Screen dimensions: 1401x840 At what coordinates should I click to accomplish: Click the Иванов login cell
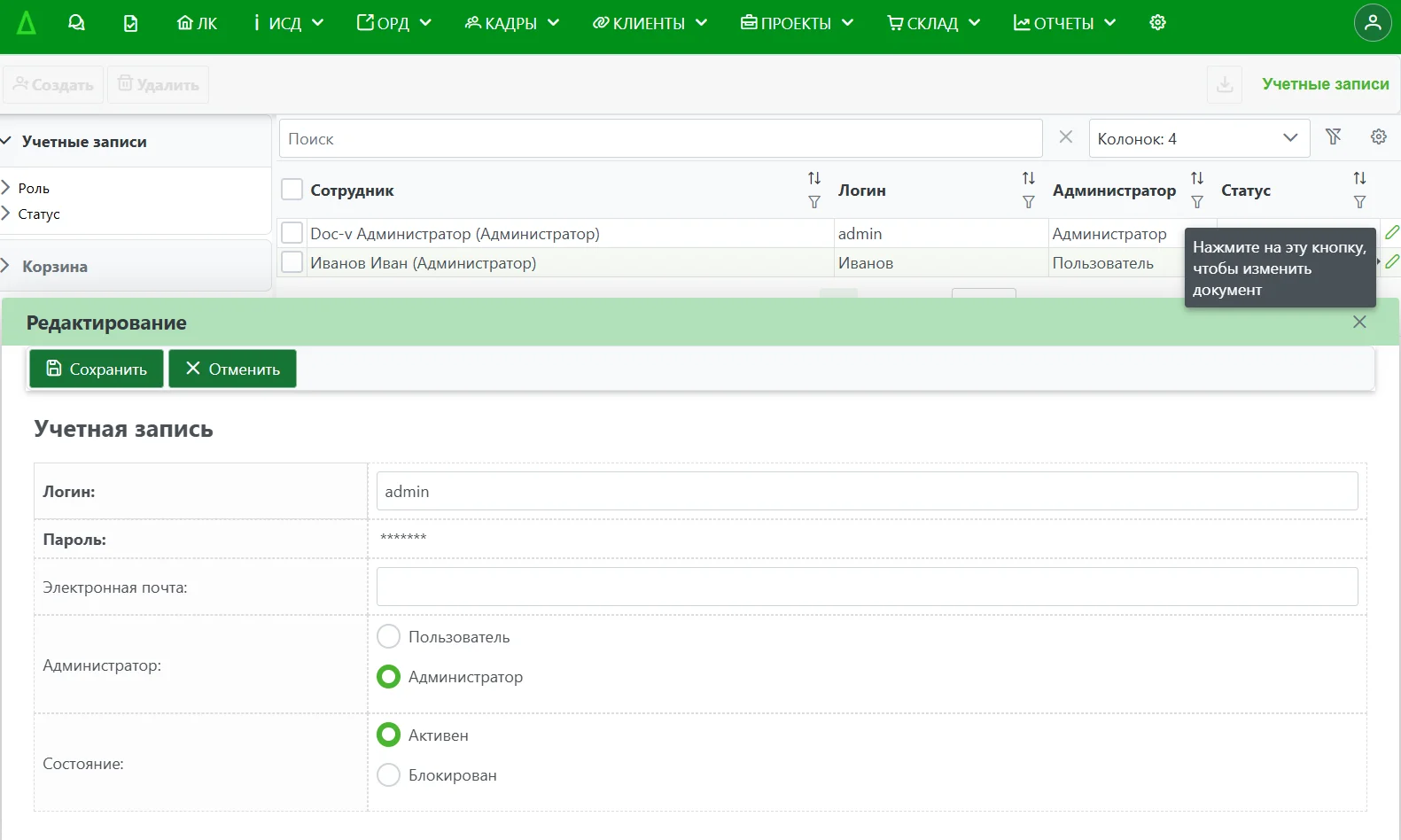[940, 262]
